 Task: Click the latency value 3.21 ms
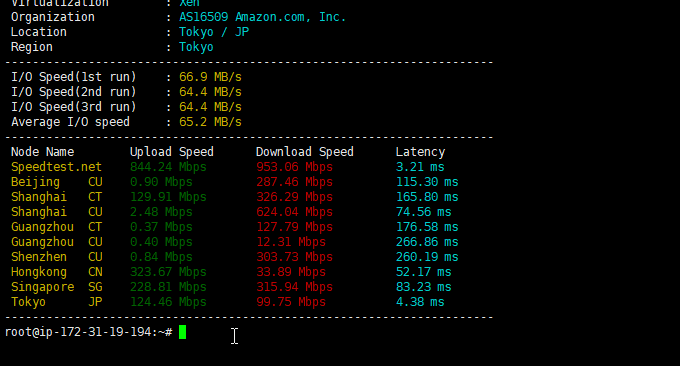[x=420, y=167]
